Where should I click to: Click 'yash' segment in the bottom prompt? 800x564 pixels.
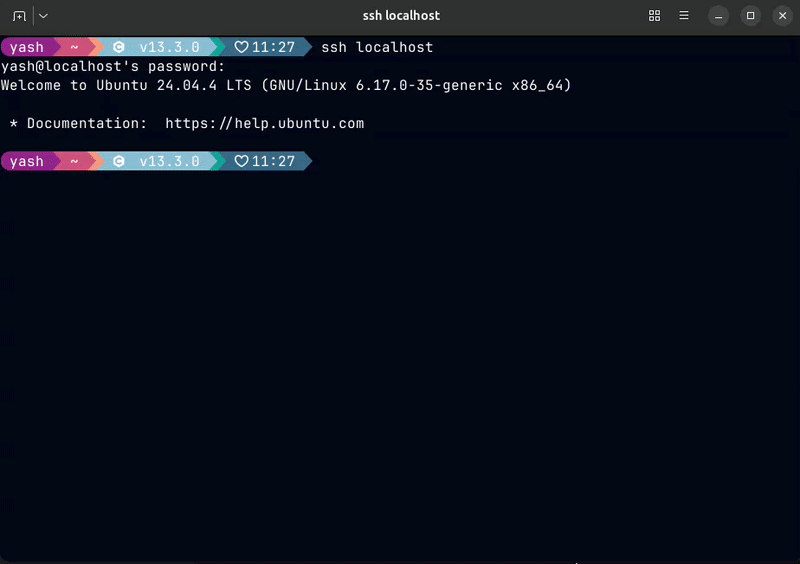[x=27, y=162]
